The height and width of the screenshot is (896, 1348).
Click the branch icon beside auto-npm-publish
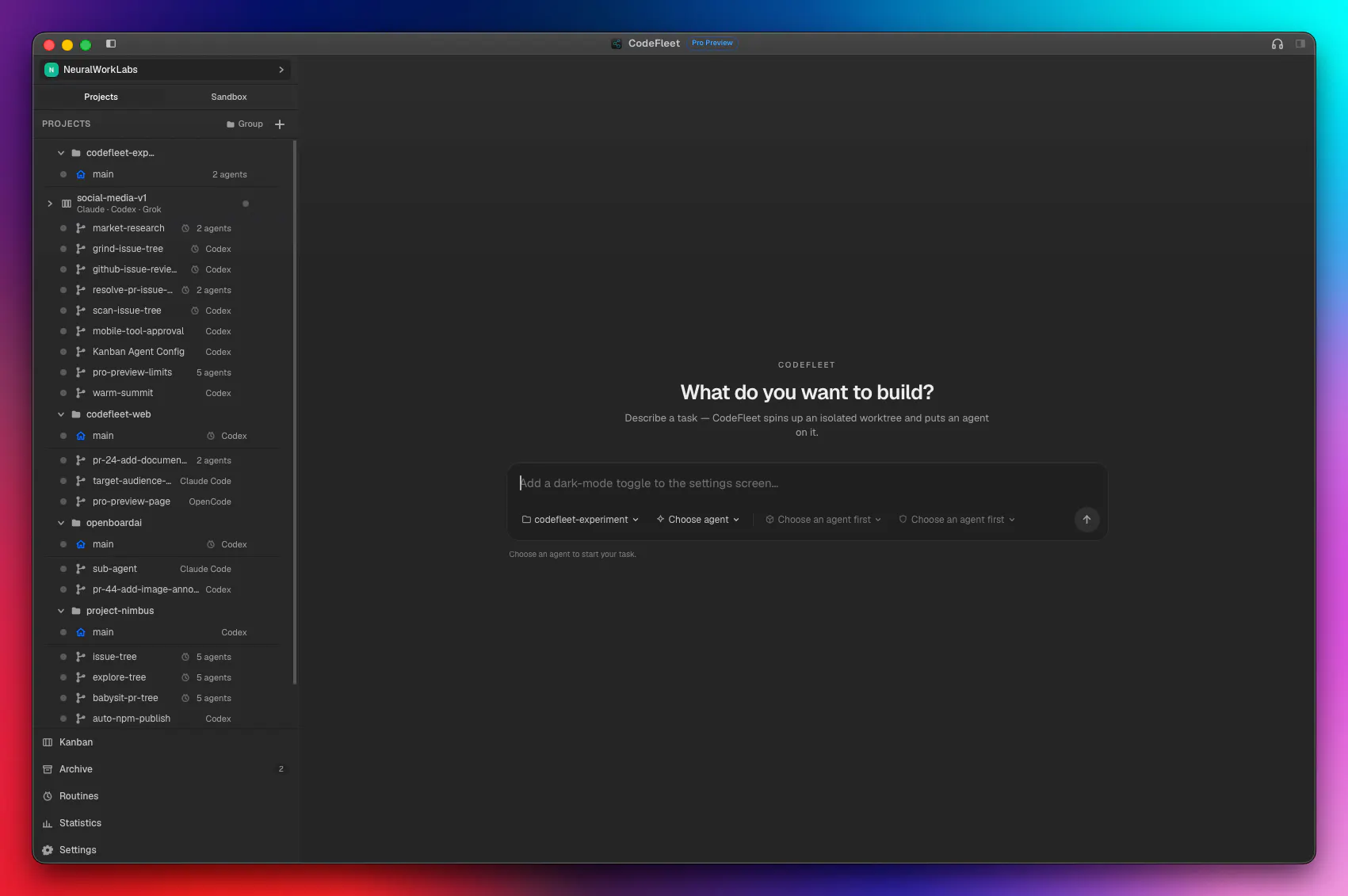pyautogui.click(x=80, y=719)
